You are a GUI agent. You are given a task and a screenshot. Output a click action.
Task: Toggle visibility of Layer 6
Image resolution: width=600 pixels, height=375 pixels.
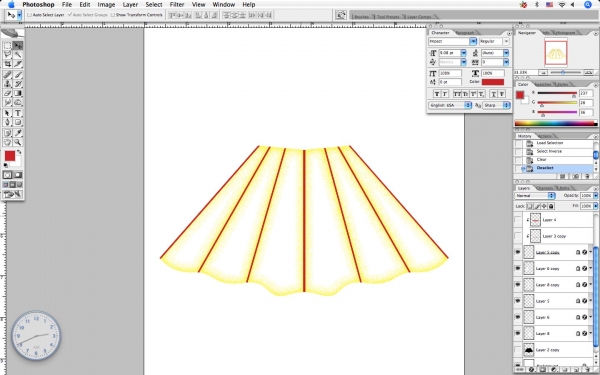518,317
